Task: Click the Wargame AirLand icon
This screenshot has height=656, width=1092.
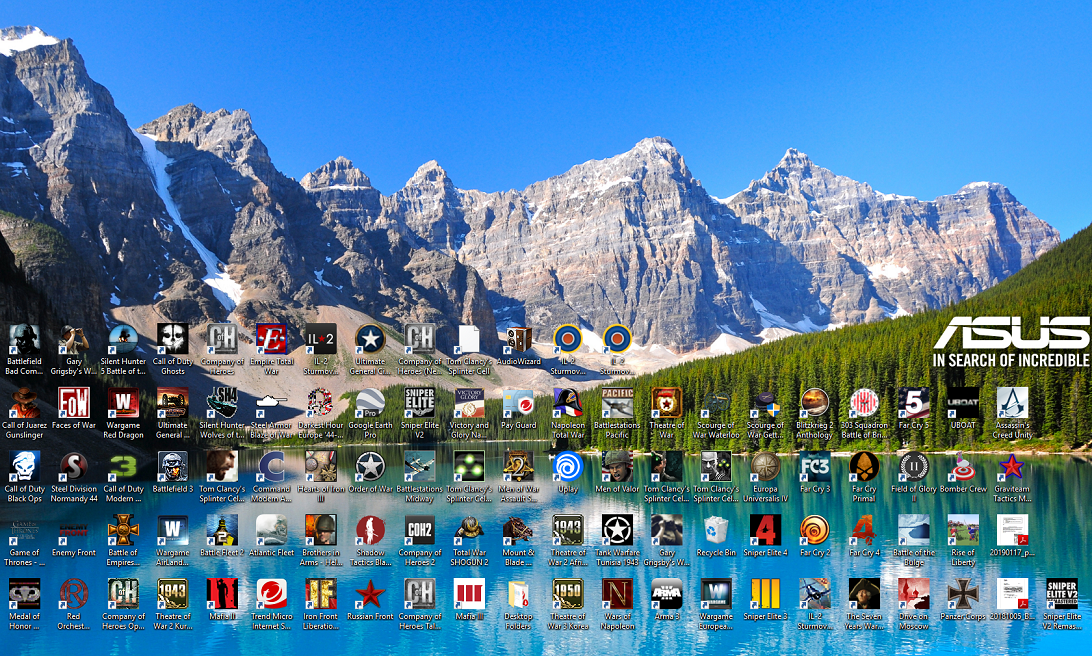Action: [172, 531]
